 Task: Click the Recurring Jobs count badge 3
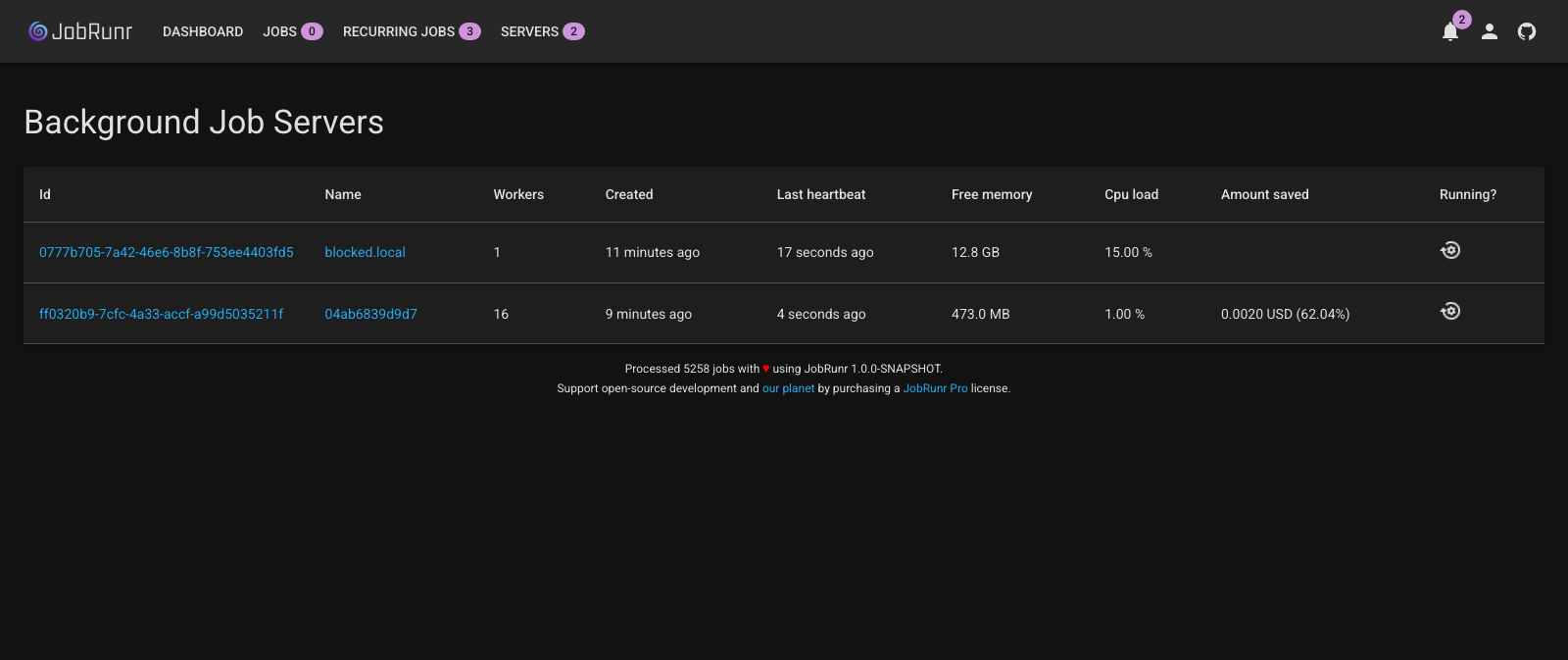click(x=469, y=31)
